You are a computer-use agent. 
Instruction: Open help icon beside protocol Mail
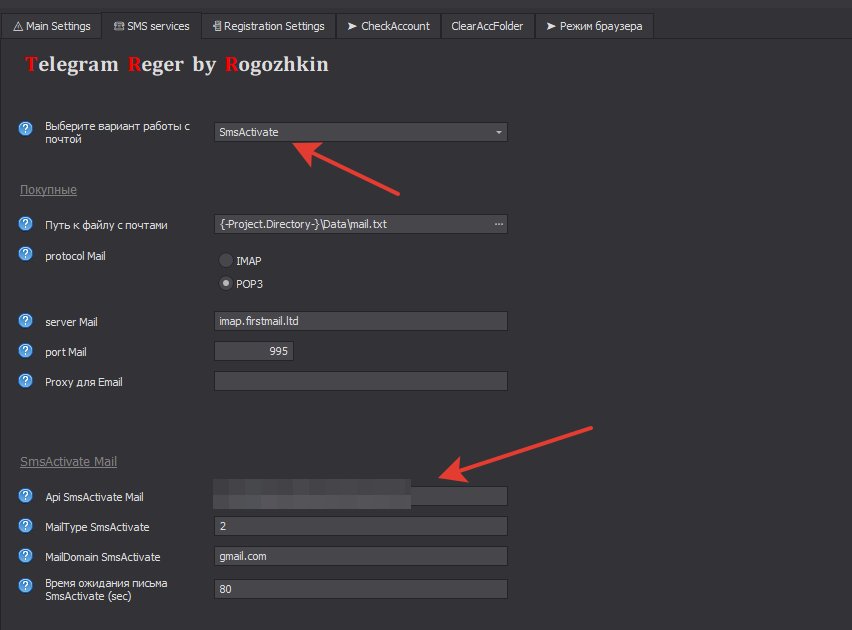pos(26,254)
